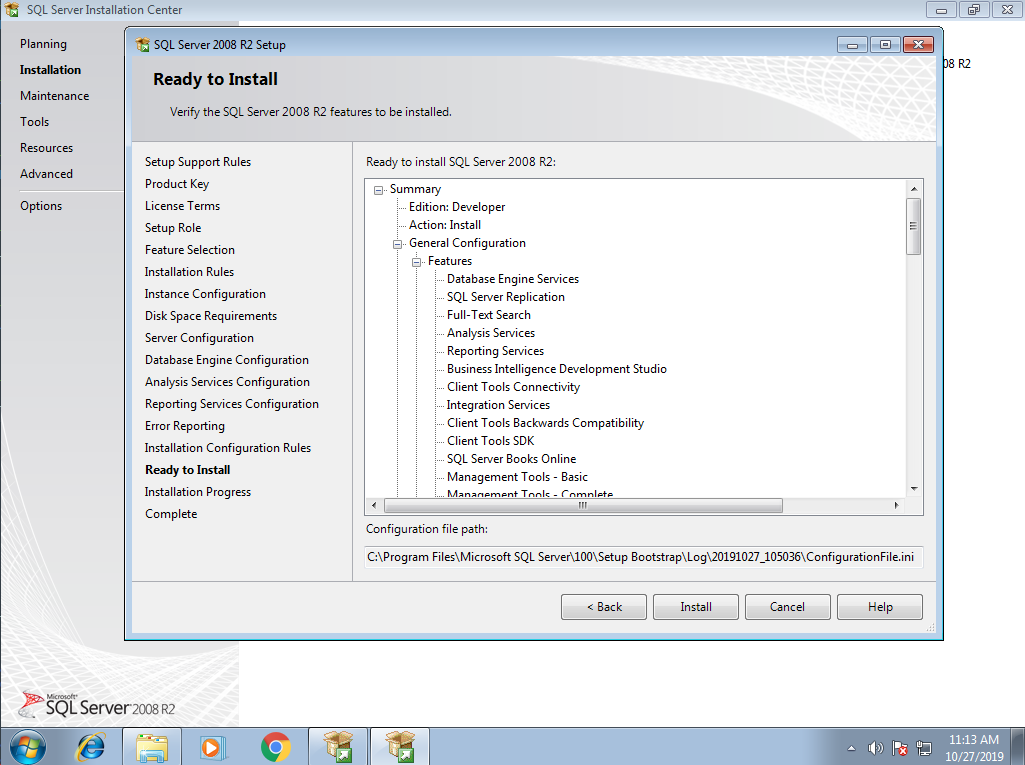
Task: Click scroll right arrow of summary tree
Action: (896, 505)
